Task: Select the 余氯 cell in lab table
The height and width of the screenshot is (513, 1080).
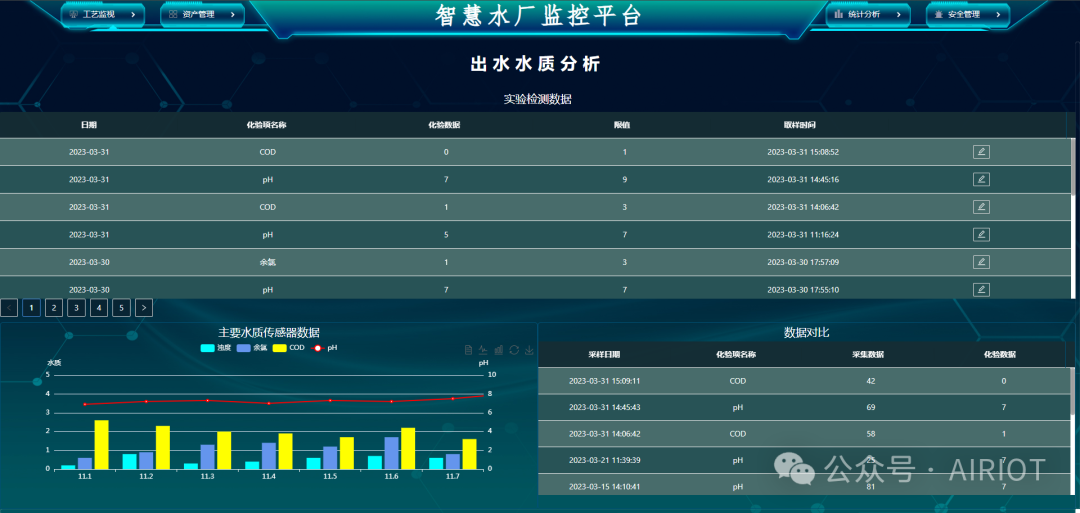Action: 268,262
